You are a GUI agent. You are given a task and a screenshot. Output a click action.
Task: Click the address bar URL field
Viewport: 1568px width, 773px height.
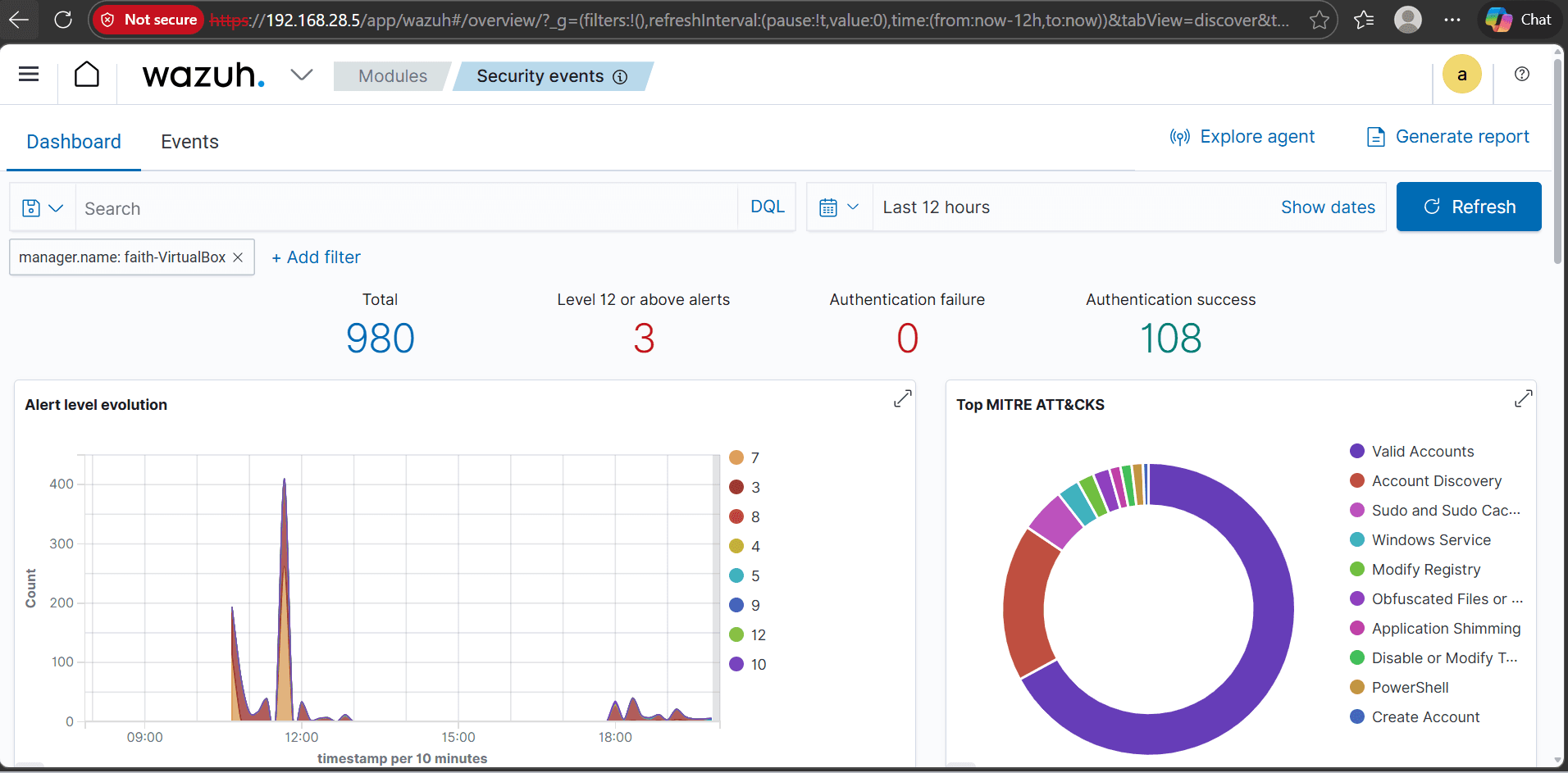[x=749, y=20]
